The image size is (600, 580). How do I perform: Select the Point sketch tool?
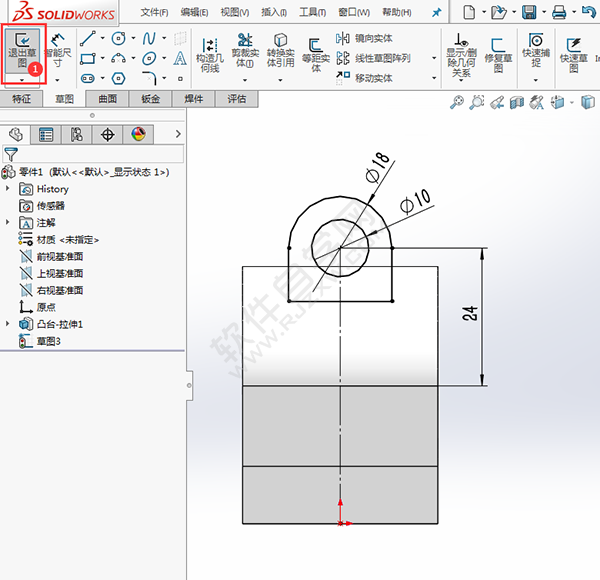[180, 79]
